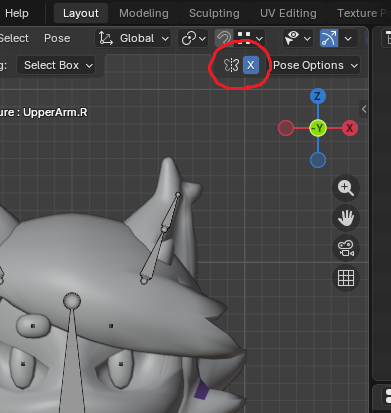The image size is (391, 413).
Task: Click the butterfly mirror icon
Action: [232, 65]
